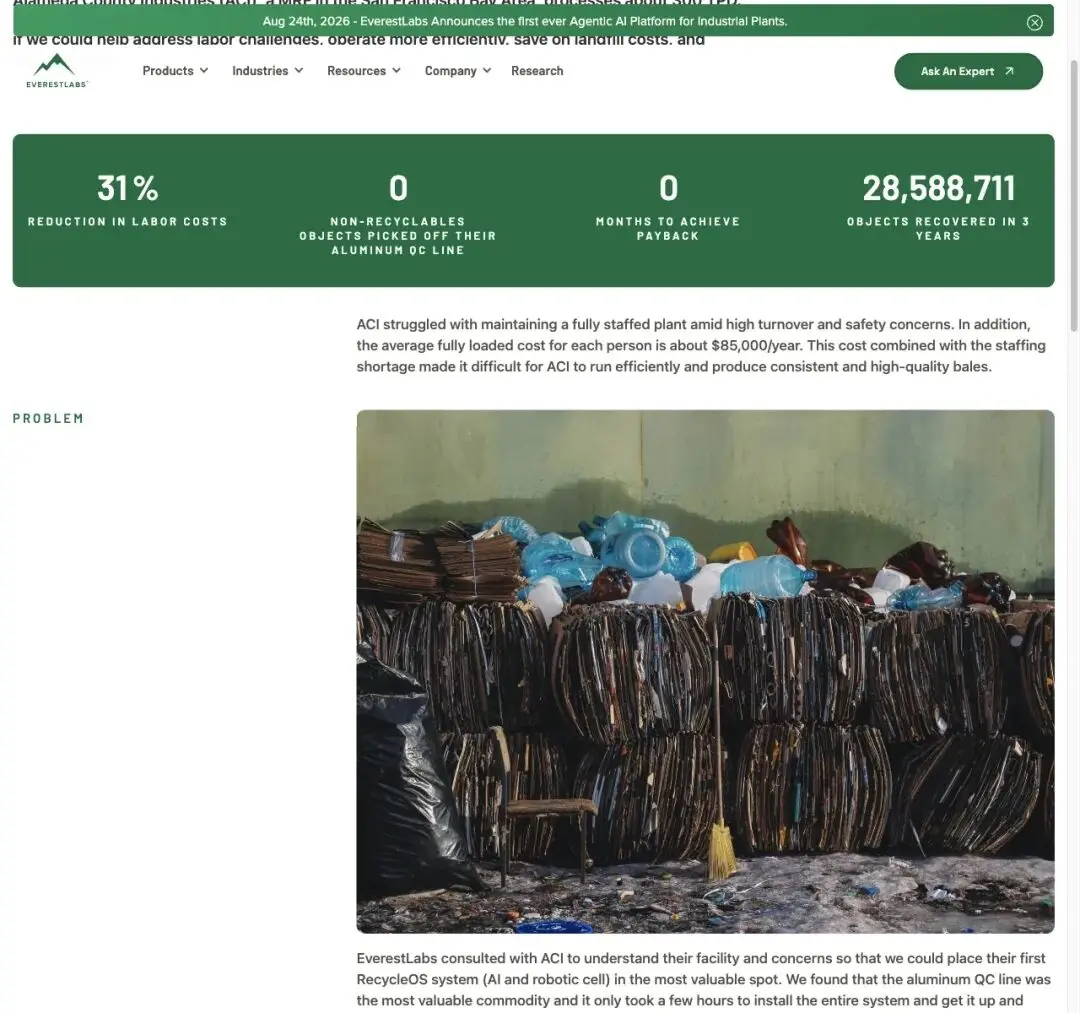Click the paragraph beginning 'ACI struggled with'
Image resolution: width=1080 pixels, height=1013 pixels.
point(701,345)
